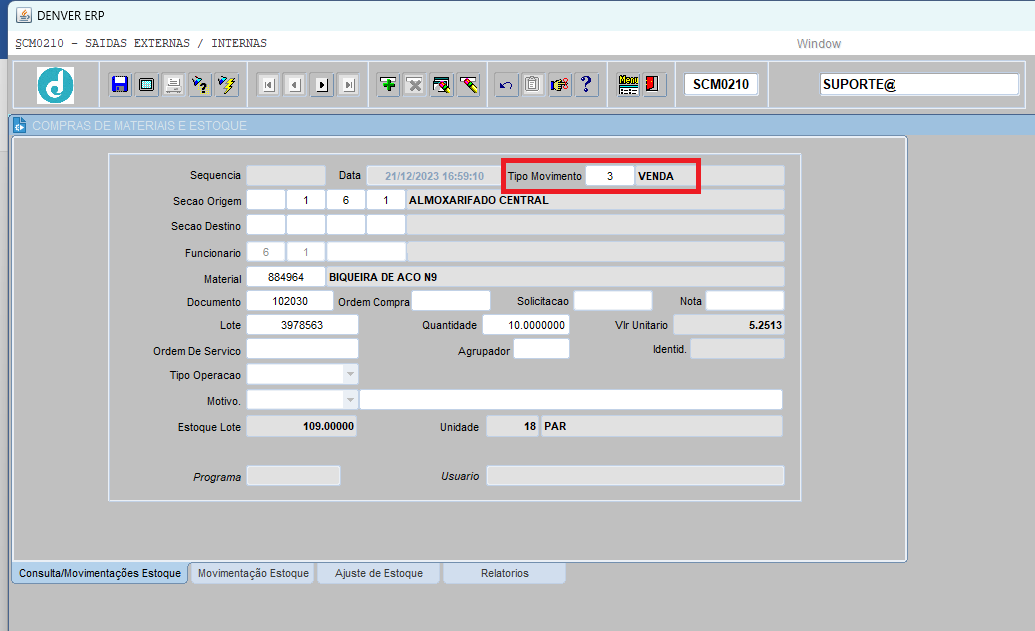This screenshot has width=1035, height=631.
Task: Open SCM0210 Saidas Externas menu
Action: click(141, 44)
